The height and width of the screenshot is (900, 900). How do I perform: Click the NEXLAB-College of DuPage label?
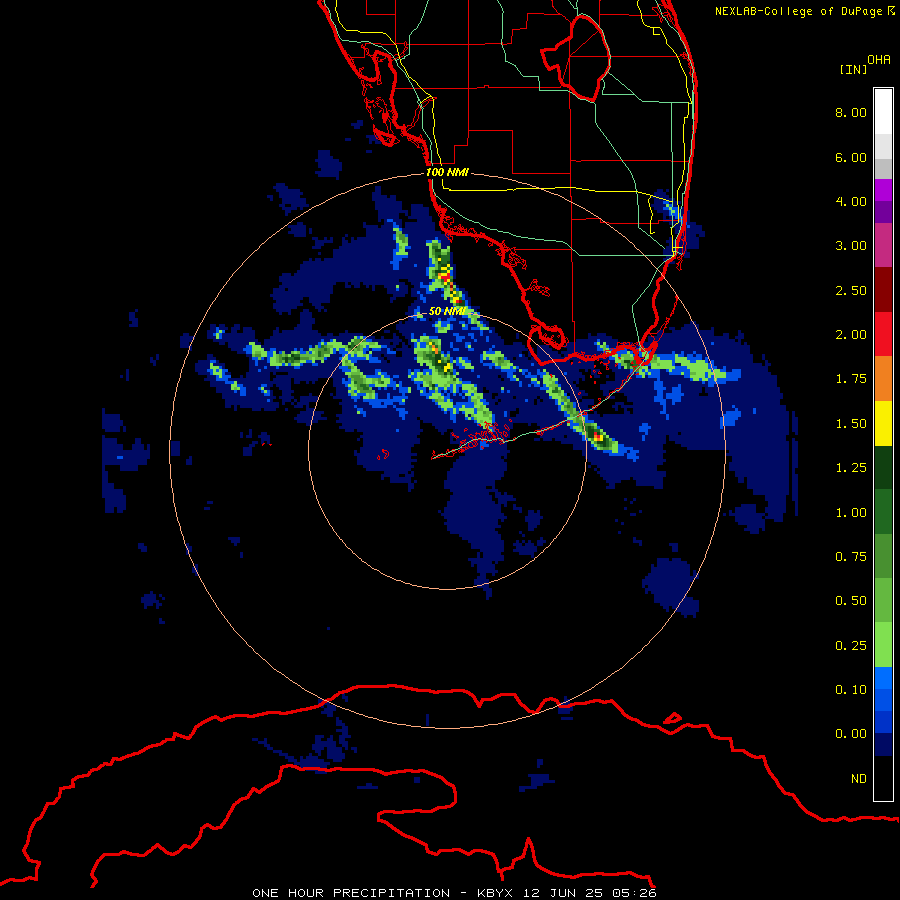(804, 11)
